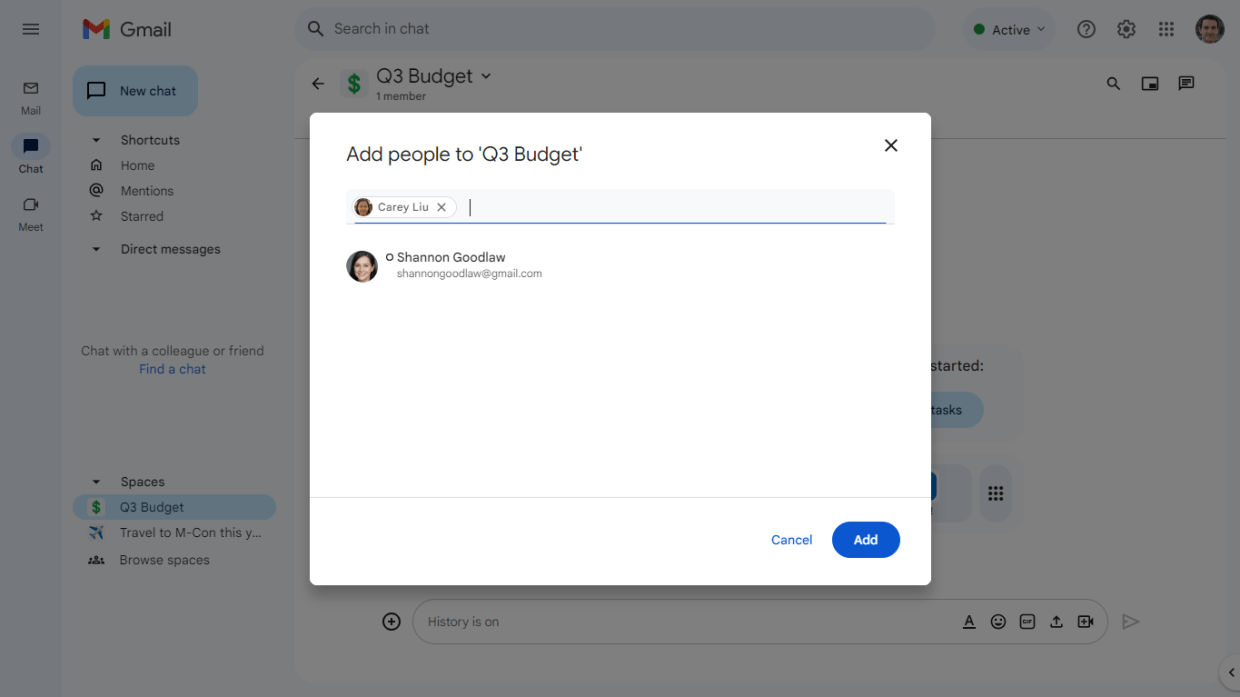Collapse the Shortcuts section
Viewport: 1240px width, 697px height.
tap(95, 139)
